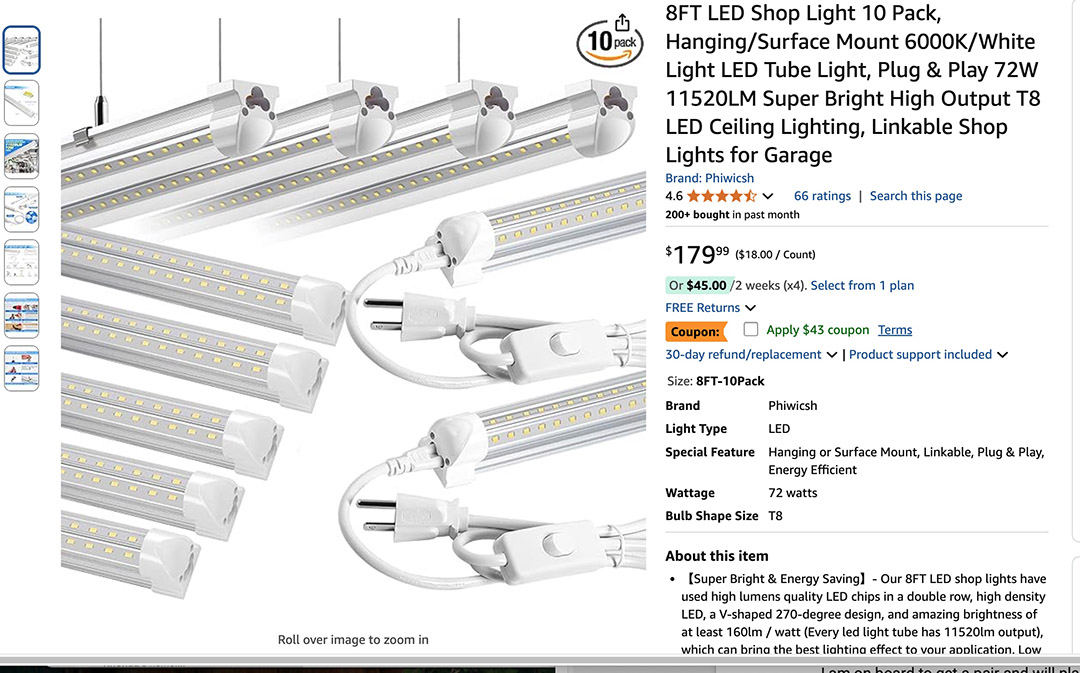Click the 4.6 star rating icons
This screenshot has width=1080, height=673.
(x=721, y=196)
